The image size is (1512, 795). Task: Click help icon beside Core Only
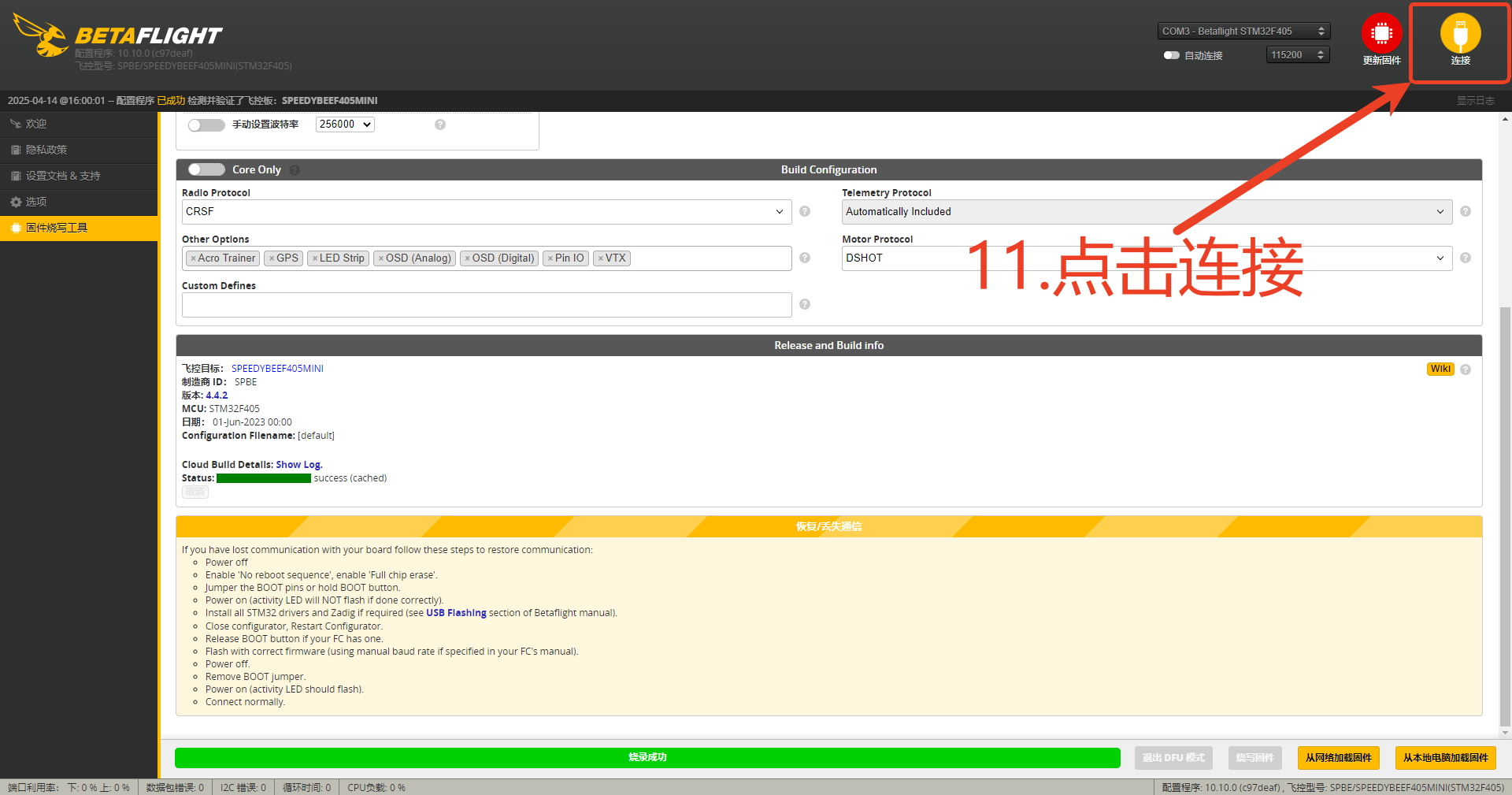(295, 170)
